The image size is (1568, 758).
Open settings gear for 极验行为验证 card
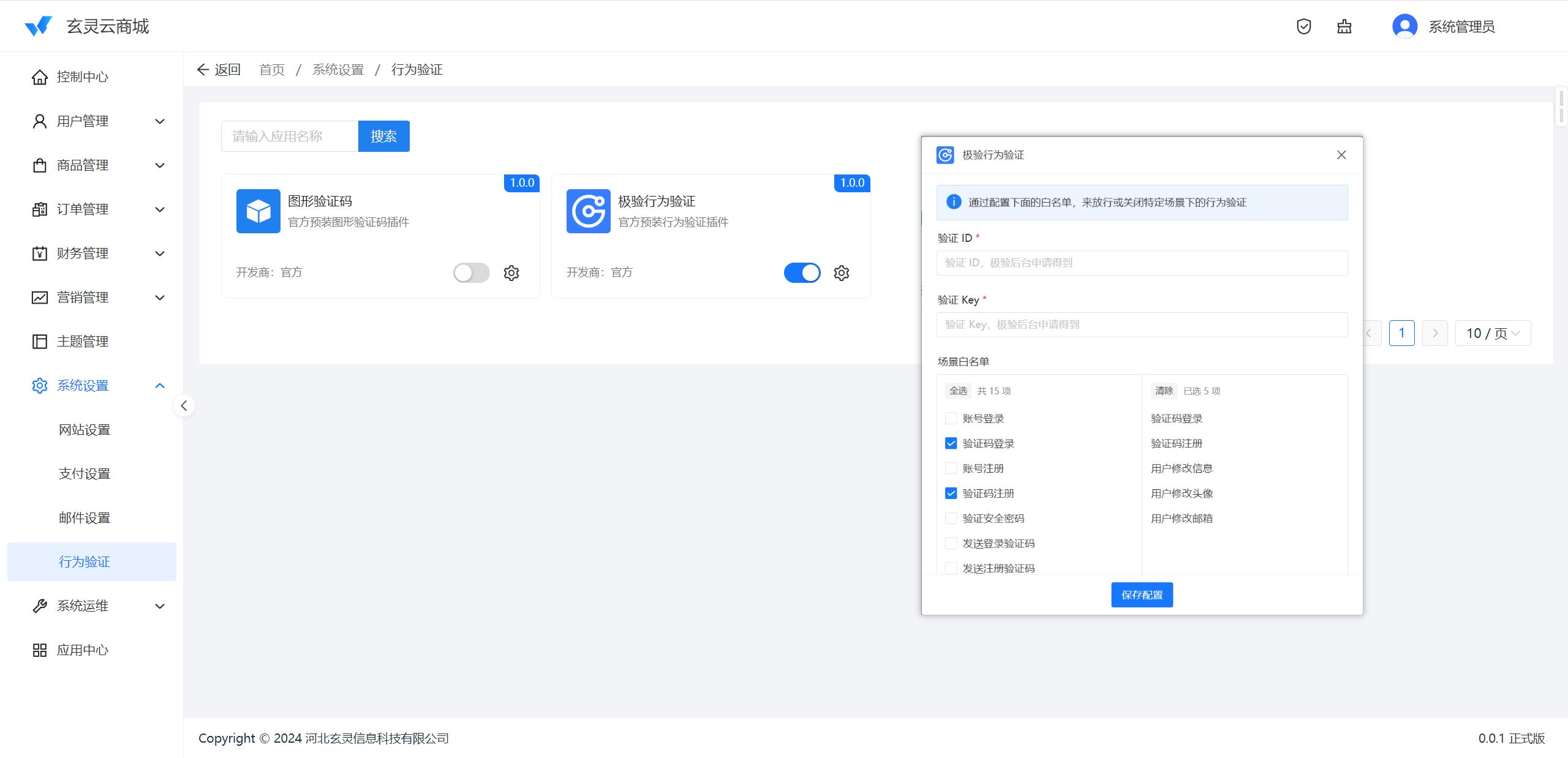[842, 272]
